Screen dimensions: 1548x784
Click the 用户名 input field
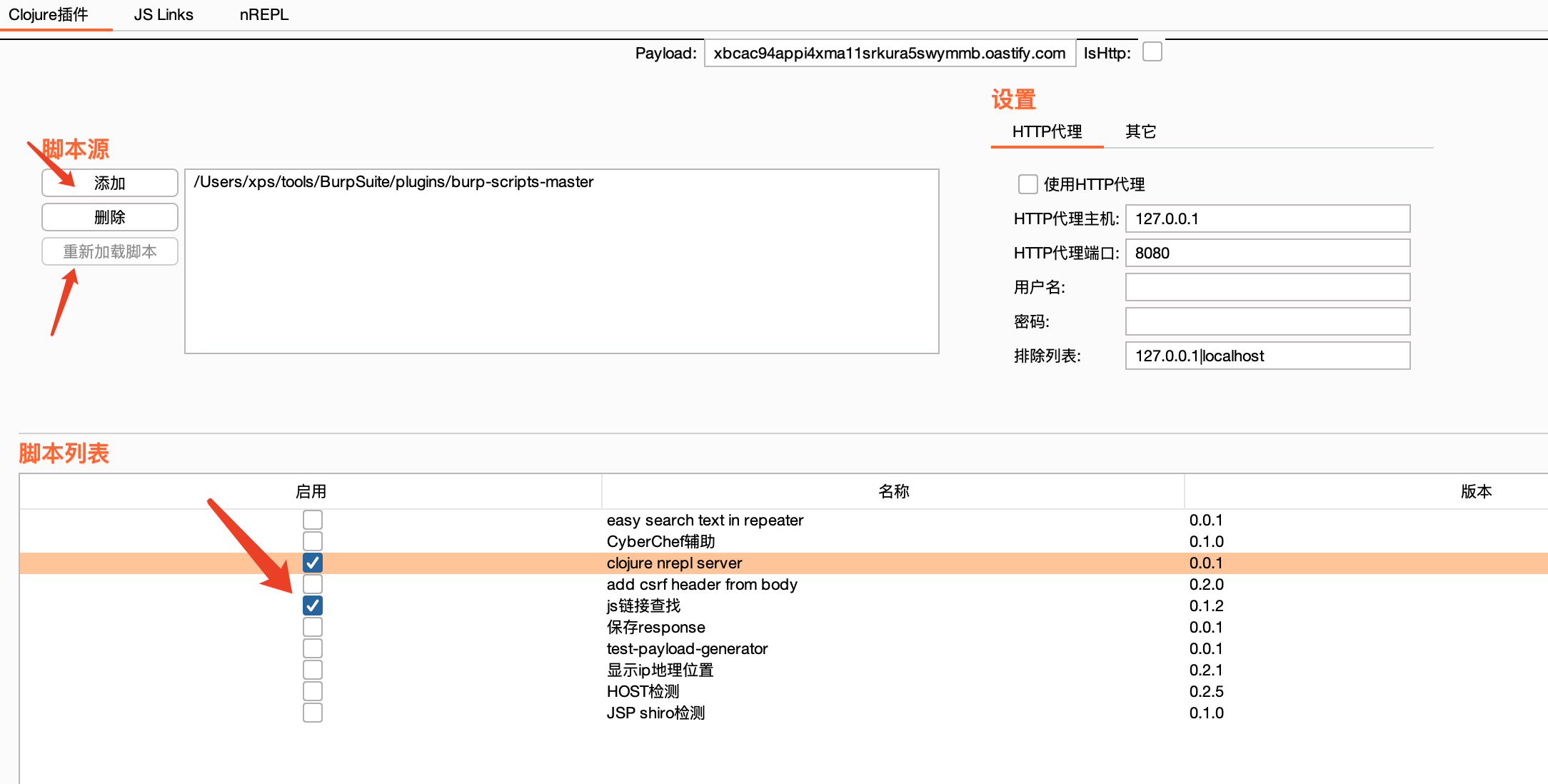point(1267,287)
